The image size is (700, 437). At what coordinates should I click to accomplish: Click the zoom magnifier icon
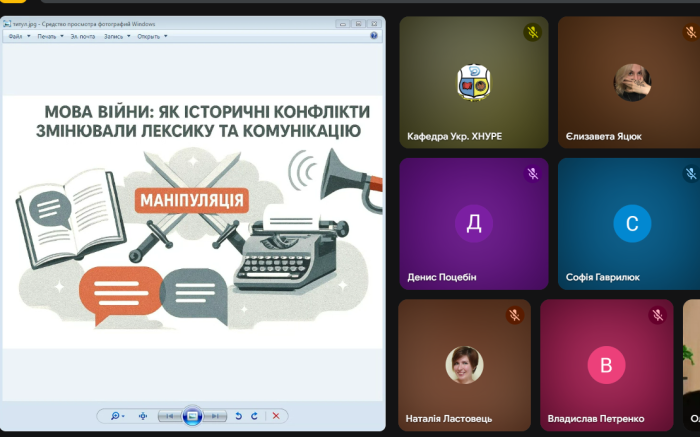[116, 415]
